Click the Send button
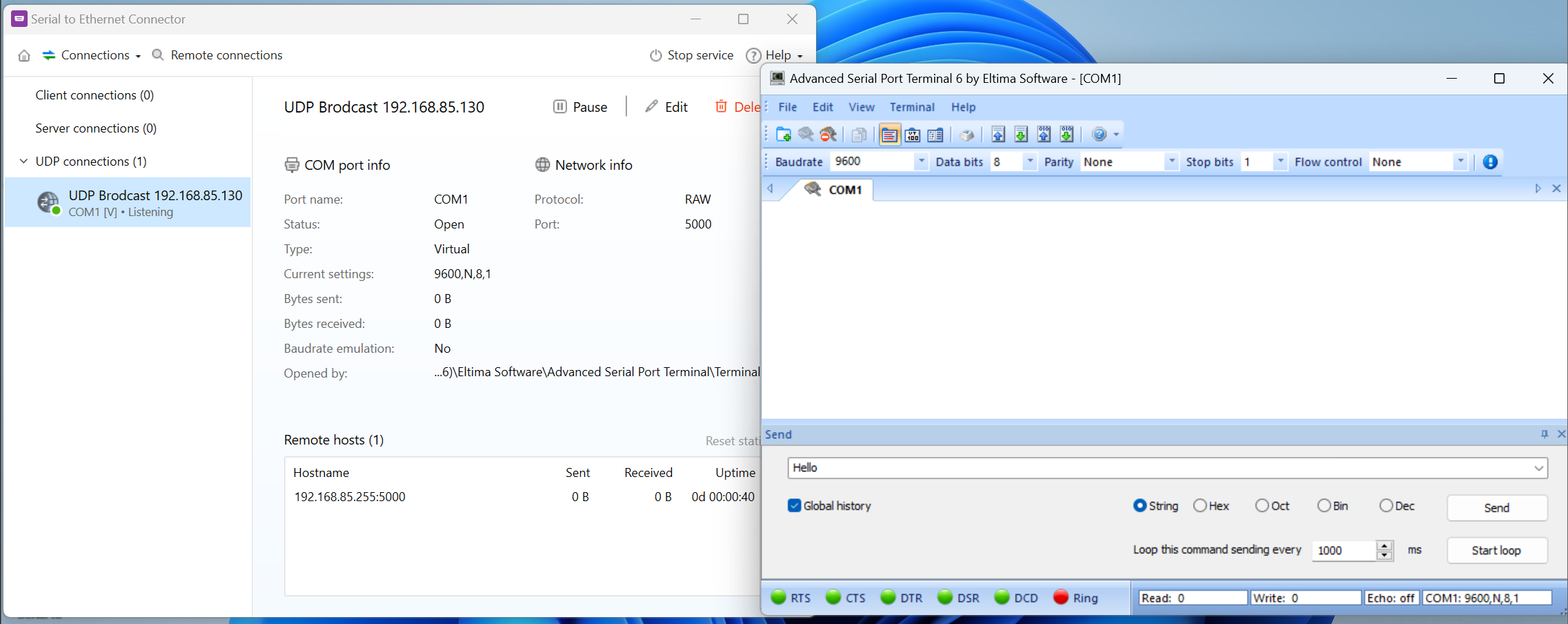Viewport: 1568px width, 624px height. click(x=1497, y=508)
